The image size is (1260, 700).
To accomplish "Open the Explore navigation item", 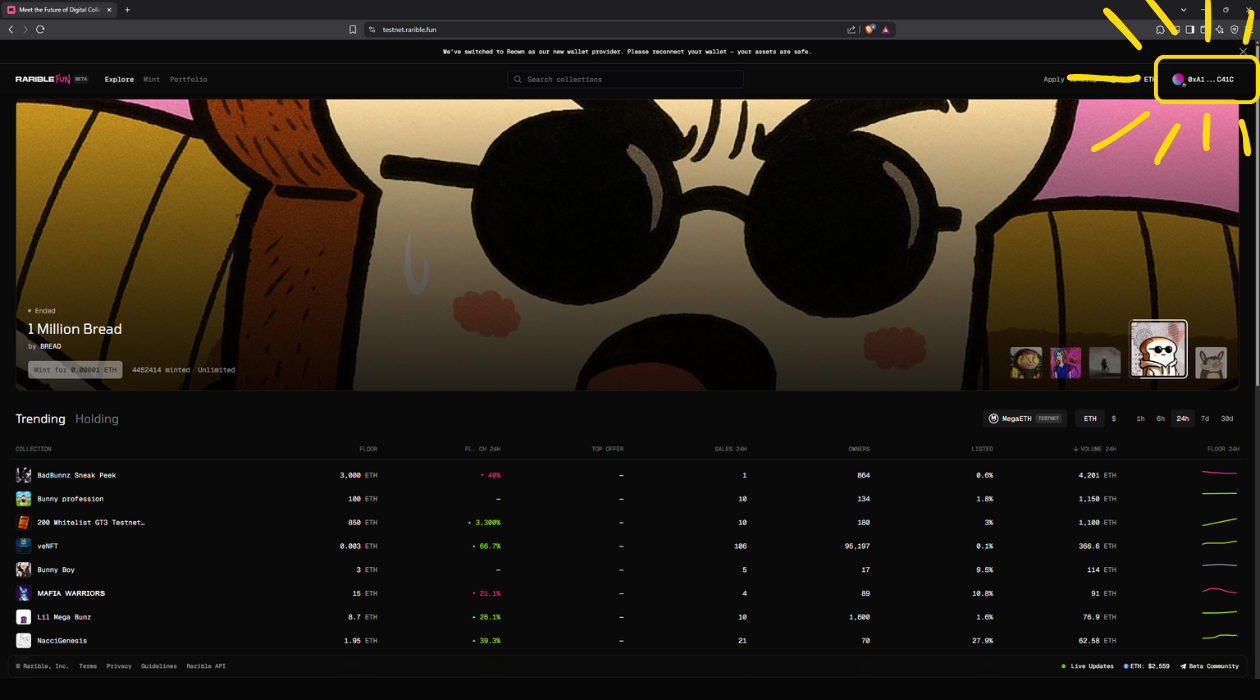I will (x=119, y=79).
